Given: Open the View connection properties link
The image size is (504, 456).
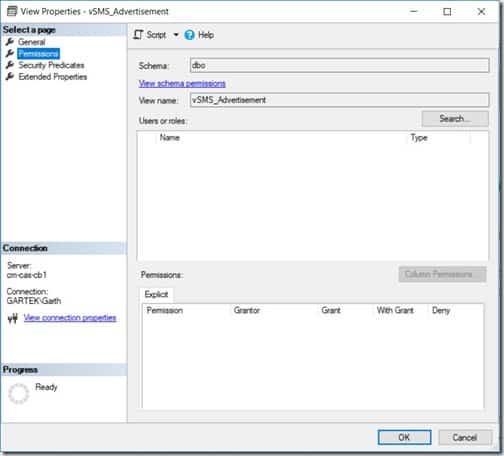Looking at the screenshot, I should (x=70, y=318).
